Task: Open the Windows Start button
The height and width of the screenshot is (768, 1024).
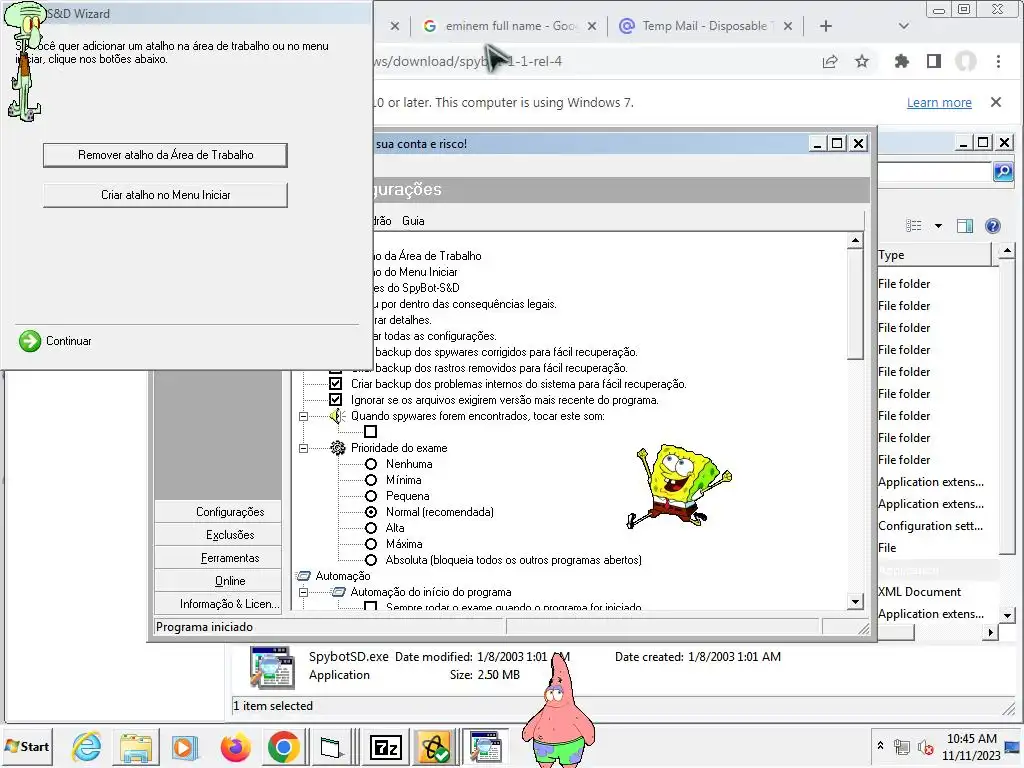Action: [27, 746]
